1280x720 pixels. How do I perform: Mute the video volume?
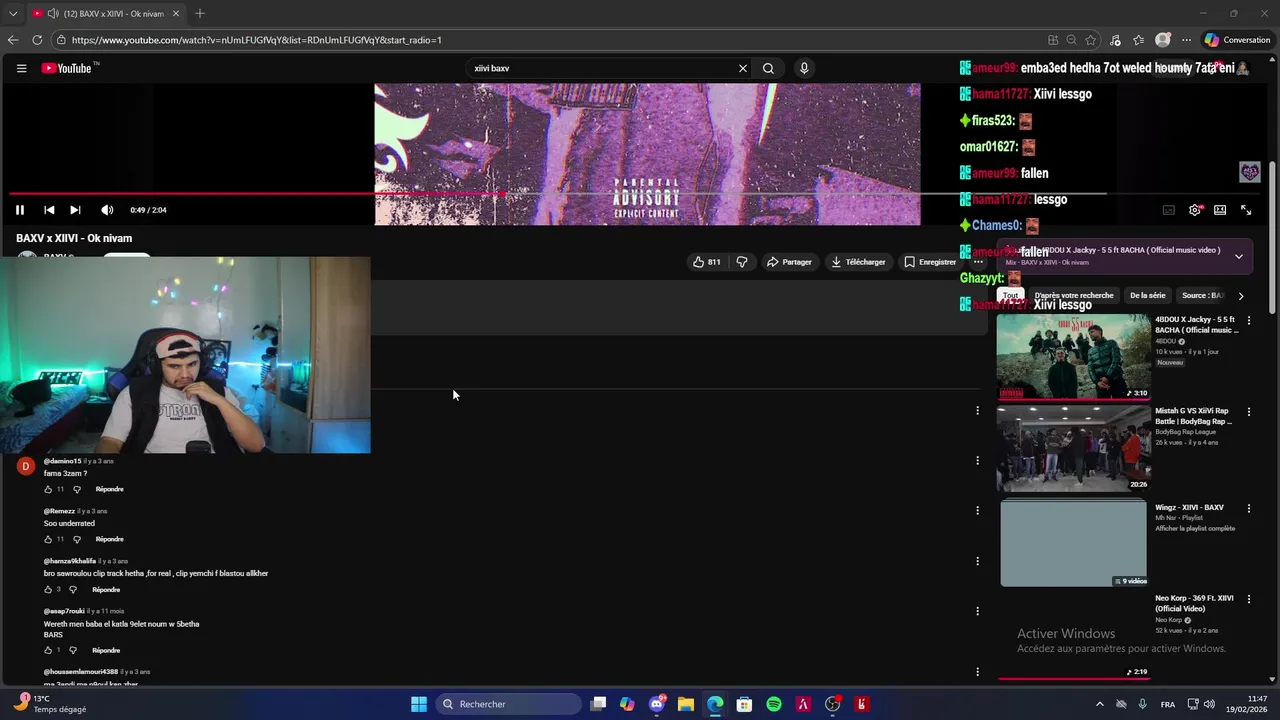coord(107,210)
